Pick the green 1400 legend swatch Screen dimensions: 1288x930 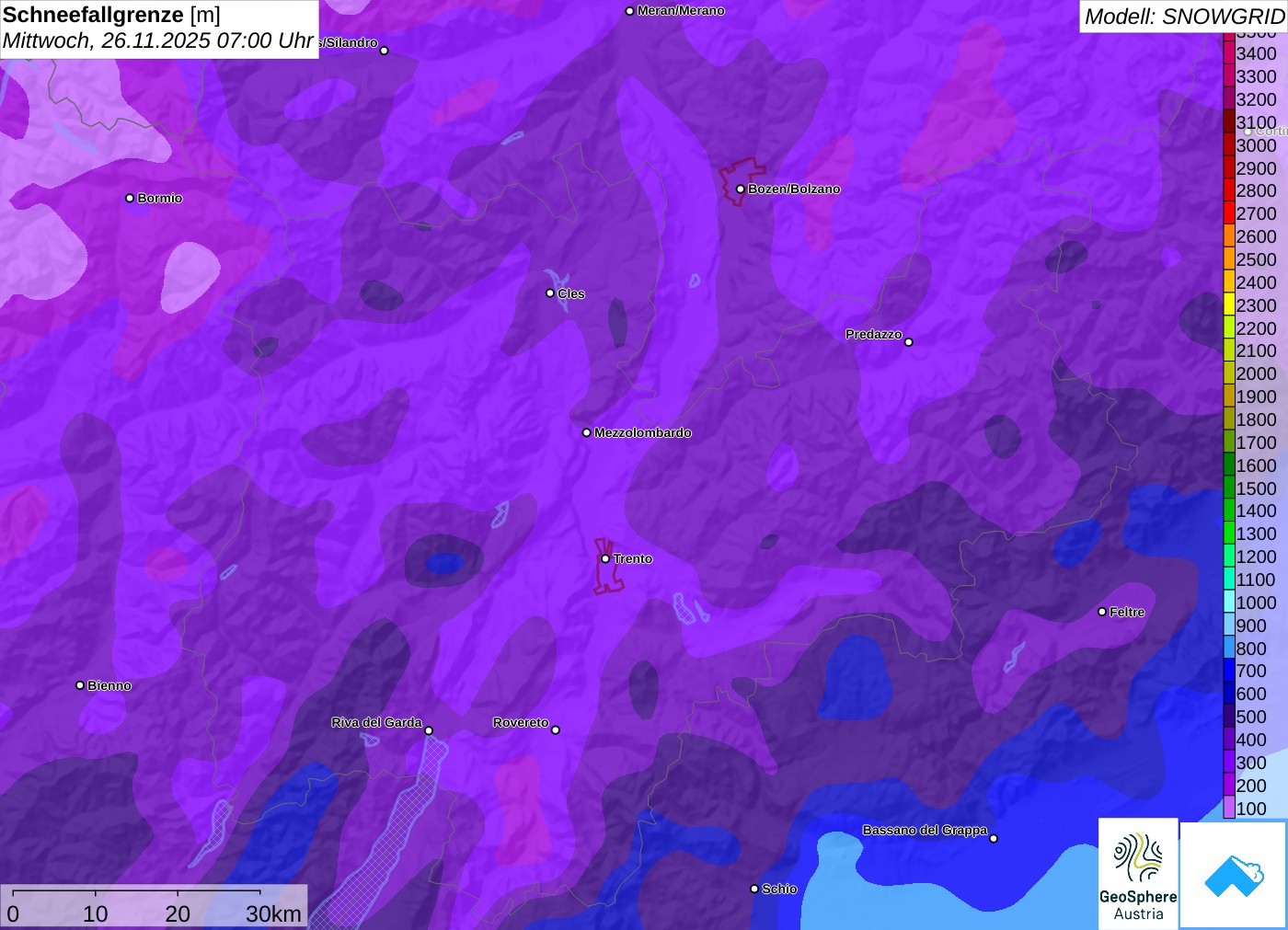click(1229, 511)
